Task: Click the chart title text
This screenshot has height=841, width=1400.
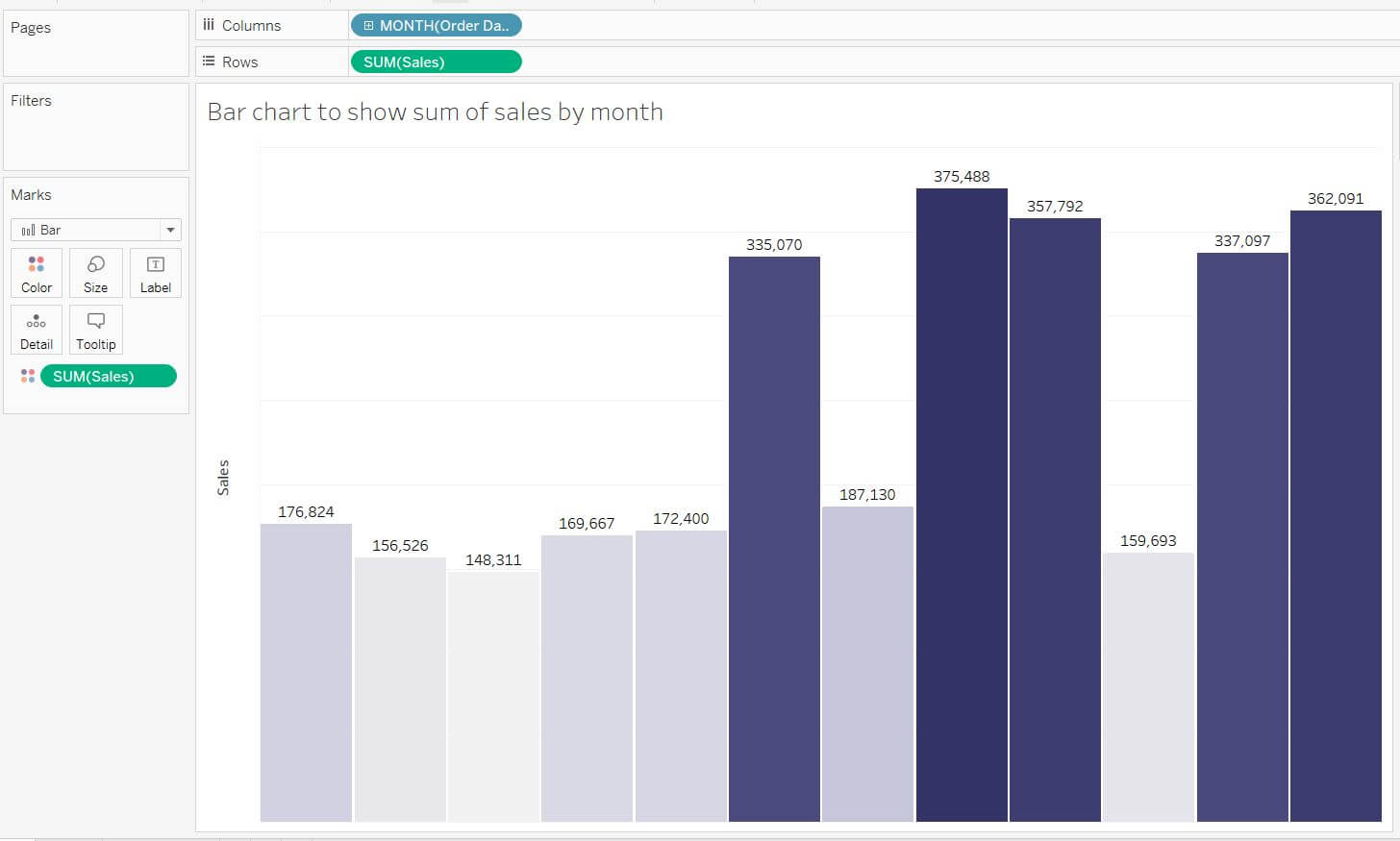Action: coord(435,112)
